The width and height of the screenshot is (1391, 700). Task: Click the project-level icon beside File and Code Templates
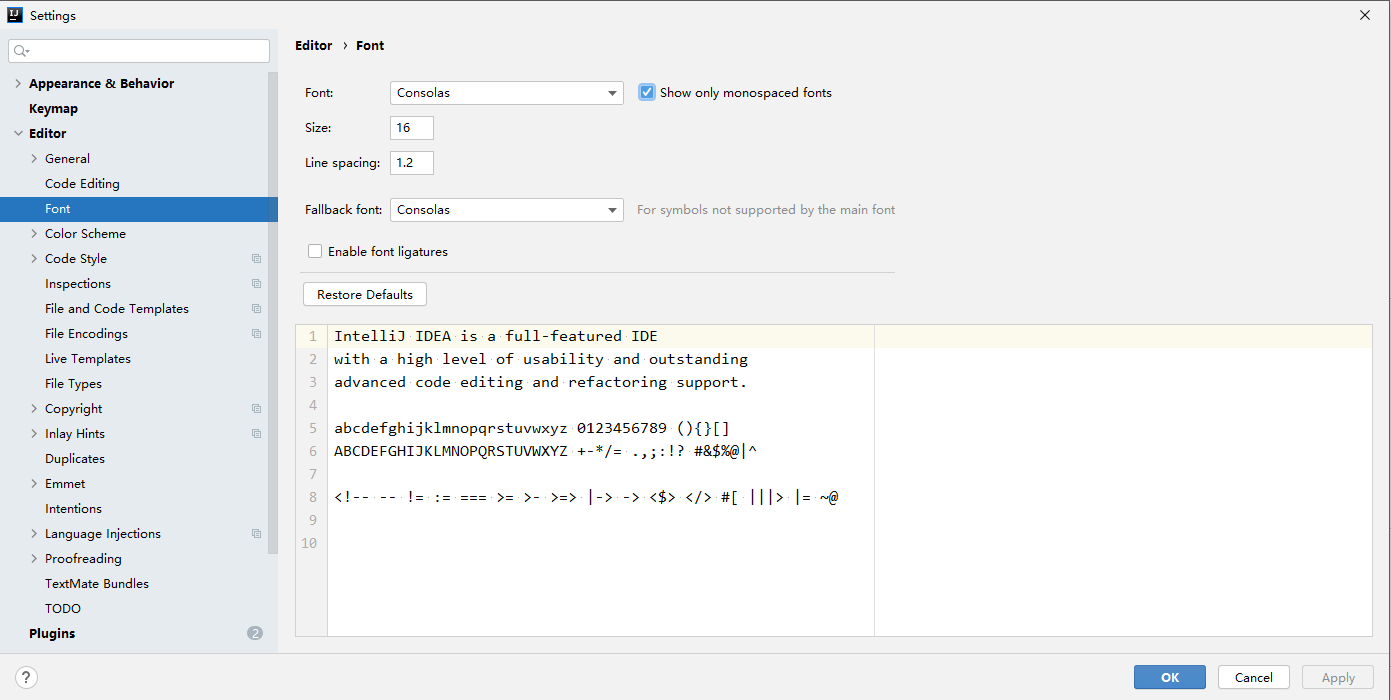(x=257, y=309)
